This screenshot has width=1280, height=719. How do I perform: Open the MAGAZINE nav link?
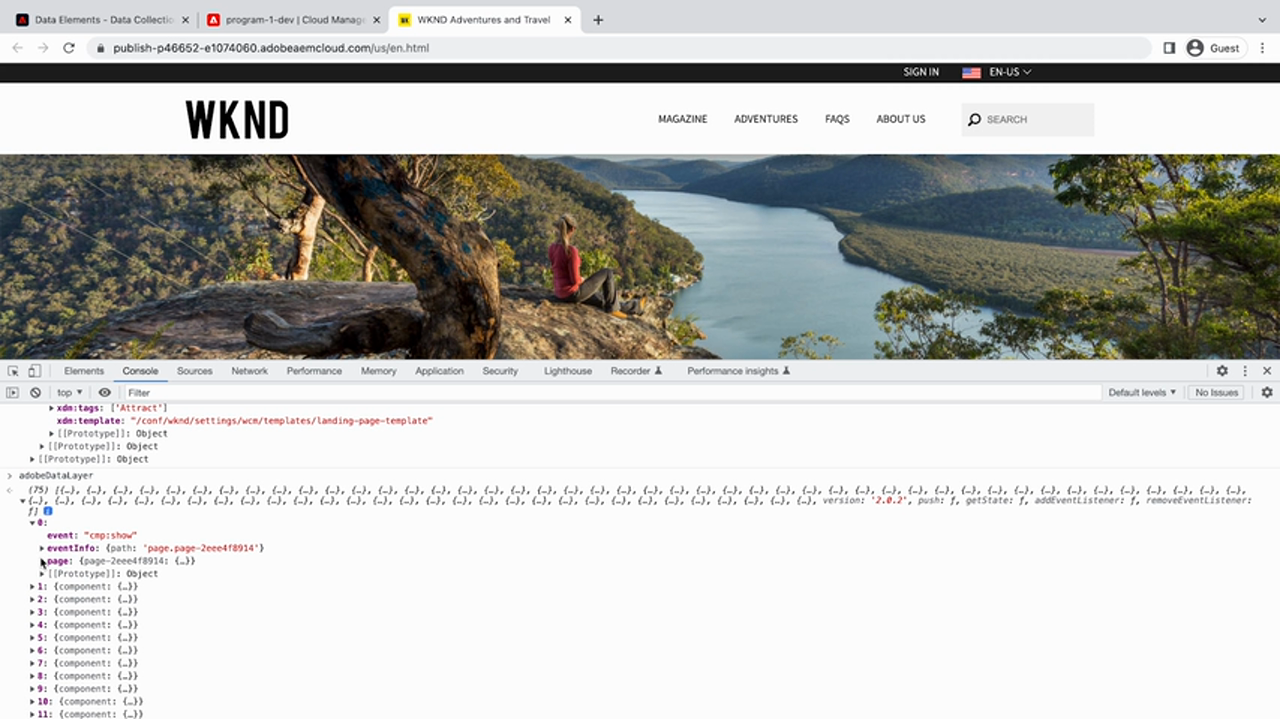pyautogui.click(x=683, y=119)
